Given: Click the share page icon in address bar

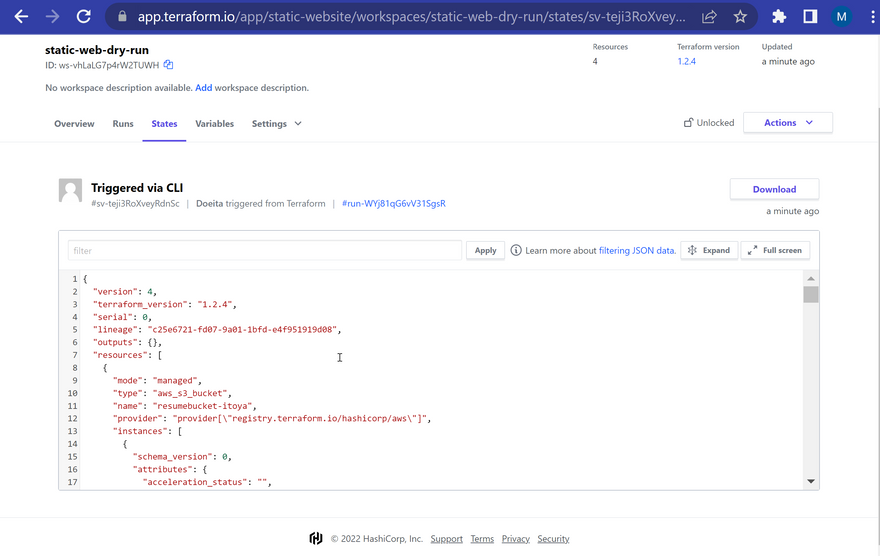Looking at the screenshot, I should (709, 17).
